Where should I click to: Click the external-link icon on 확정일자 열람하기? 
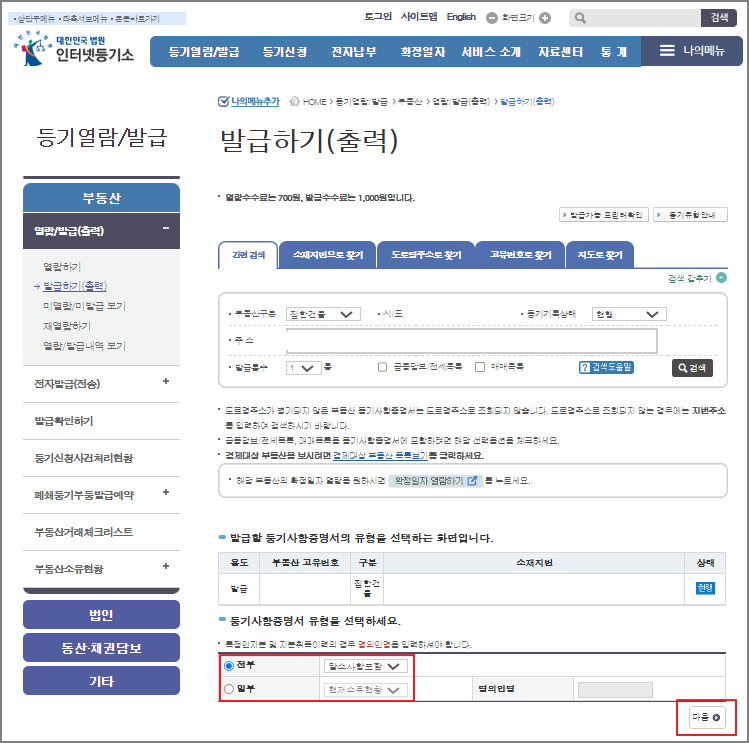coord(472,481)
